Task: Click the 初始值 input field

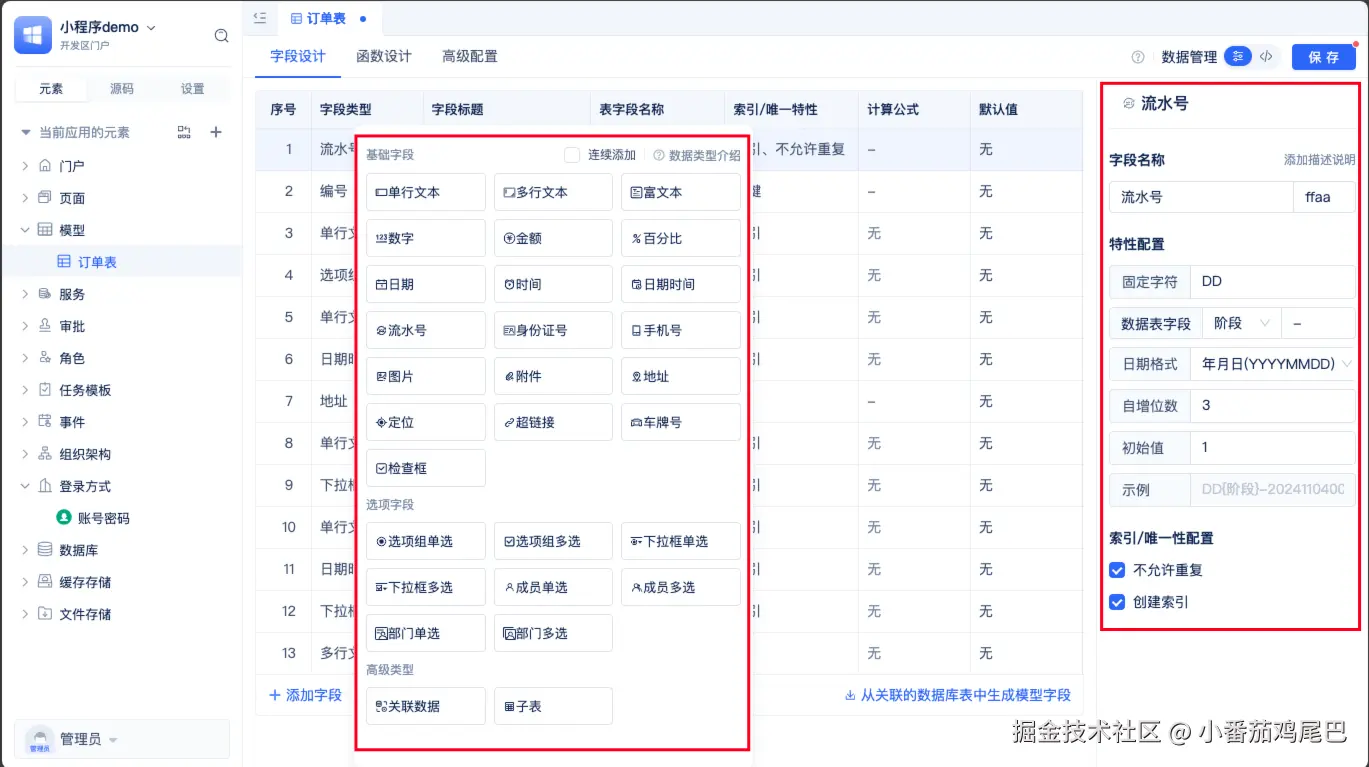Action: [1274, 447]
